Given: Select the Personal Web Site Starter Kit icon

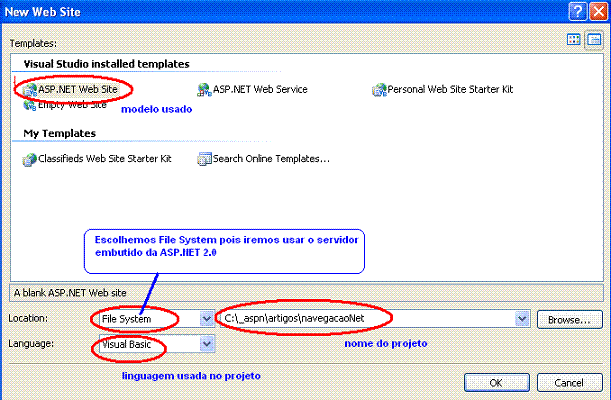Looking at the screenshot, I should point(379,90).
